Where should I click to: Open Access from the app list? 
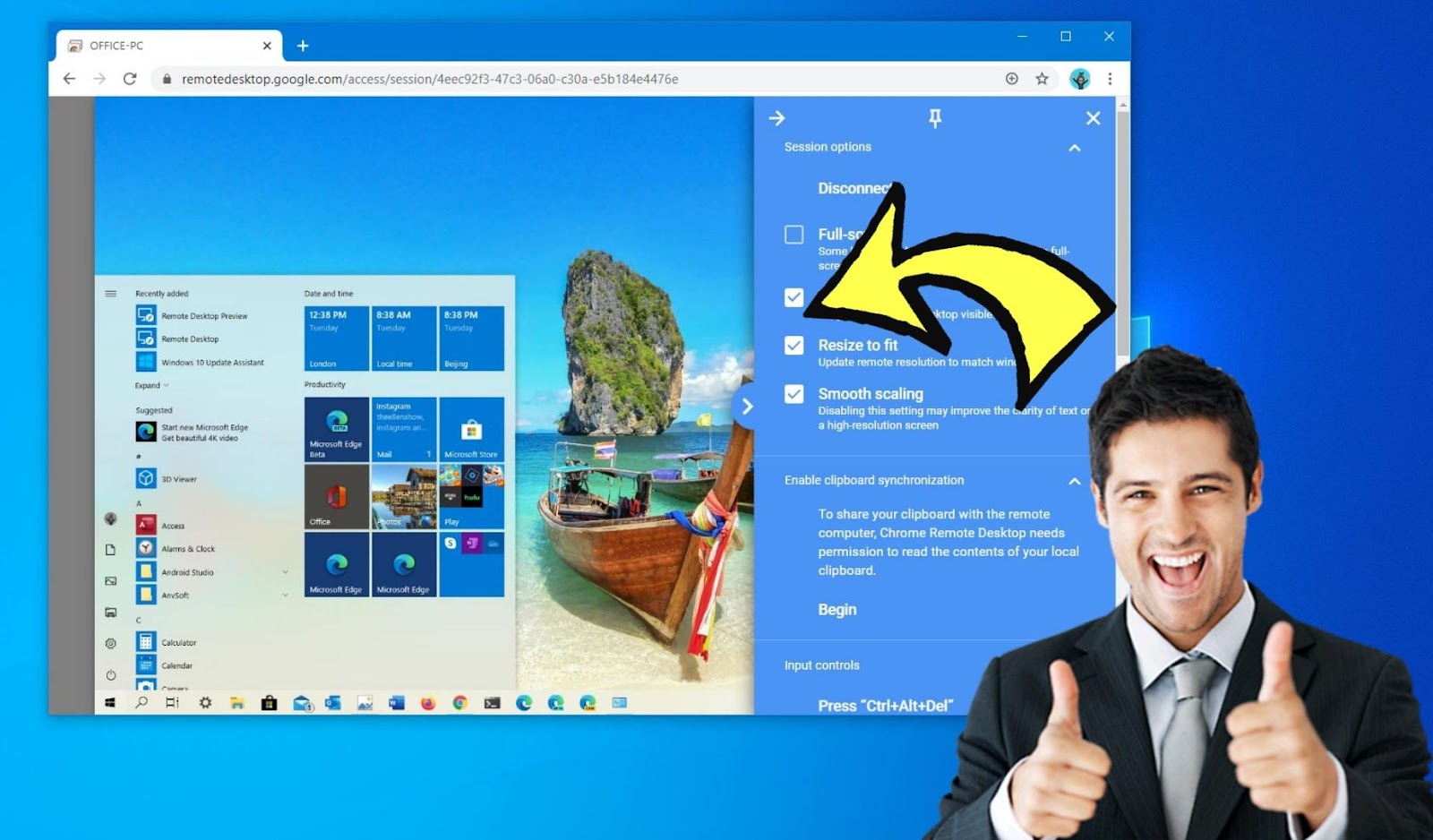pyautogui.click(x=161, y=526)
